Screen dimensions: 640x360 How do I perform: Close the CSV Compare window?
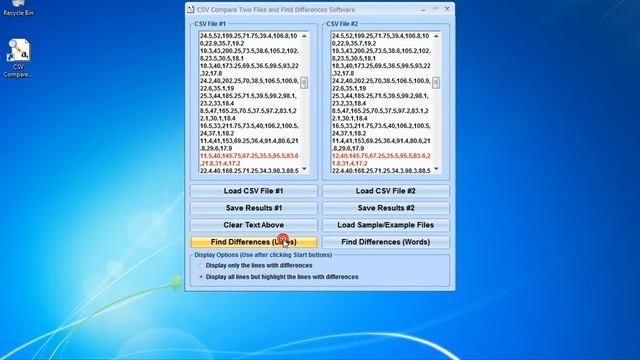pyautogui.click(x=447, y=9)
